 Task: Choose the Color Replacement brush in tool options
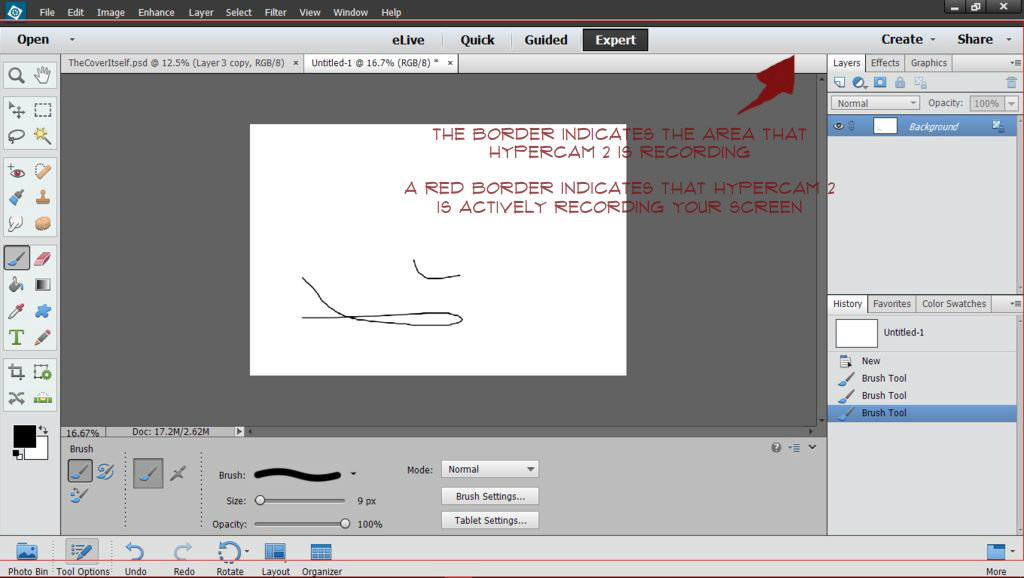tap(78, 495)
